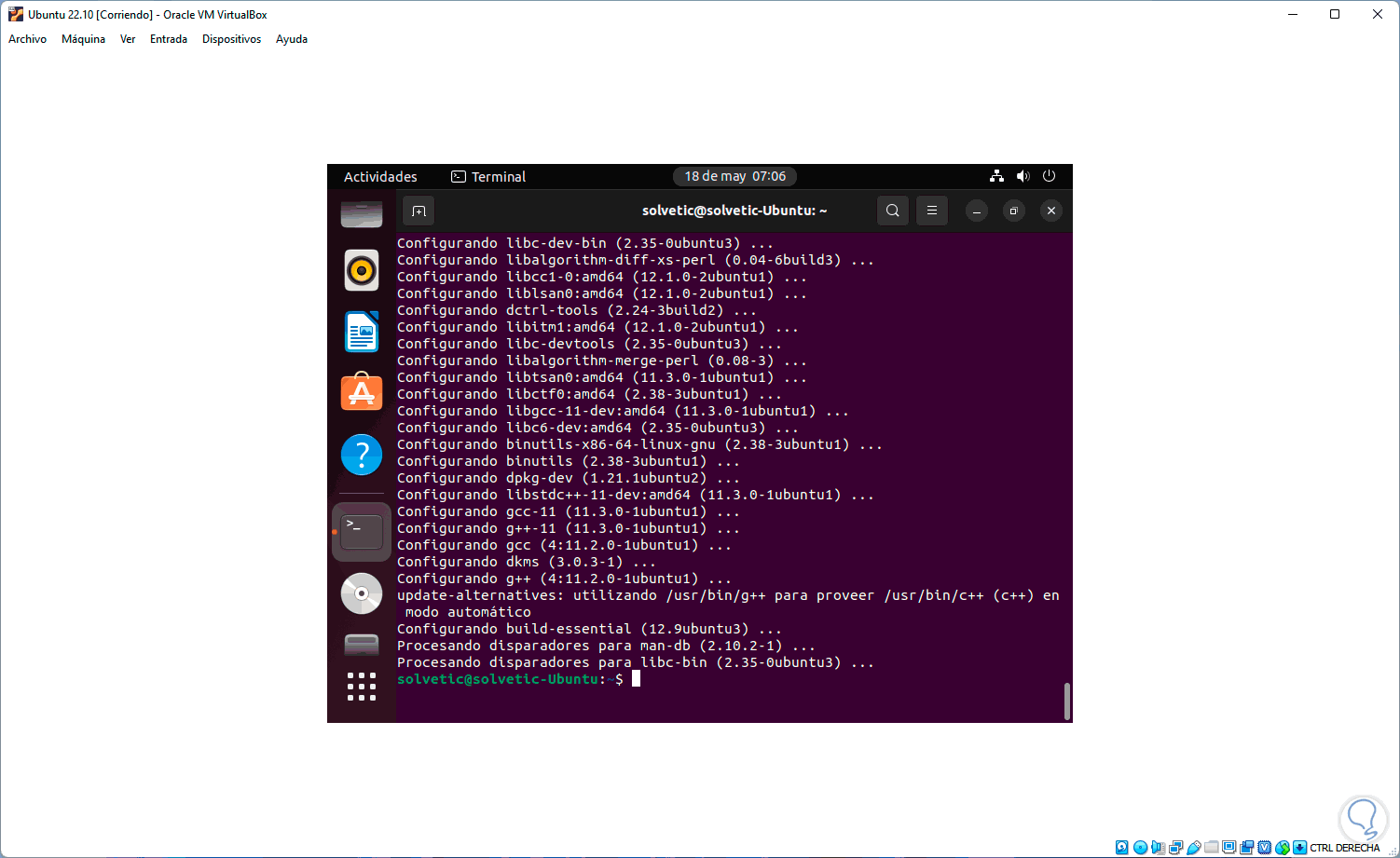Click VirtualBox audio indicator in status bar

(x=1158, y=848)
